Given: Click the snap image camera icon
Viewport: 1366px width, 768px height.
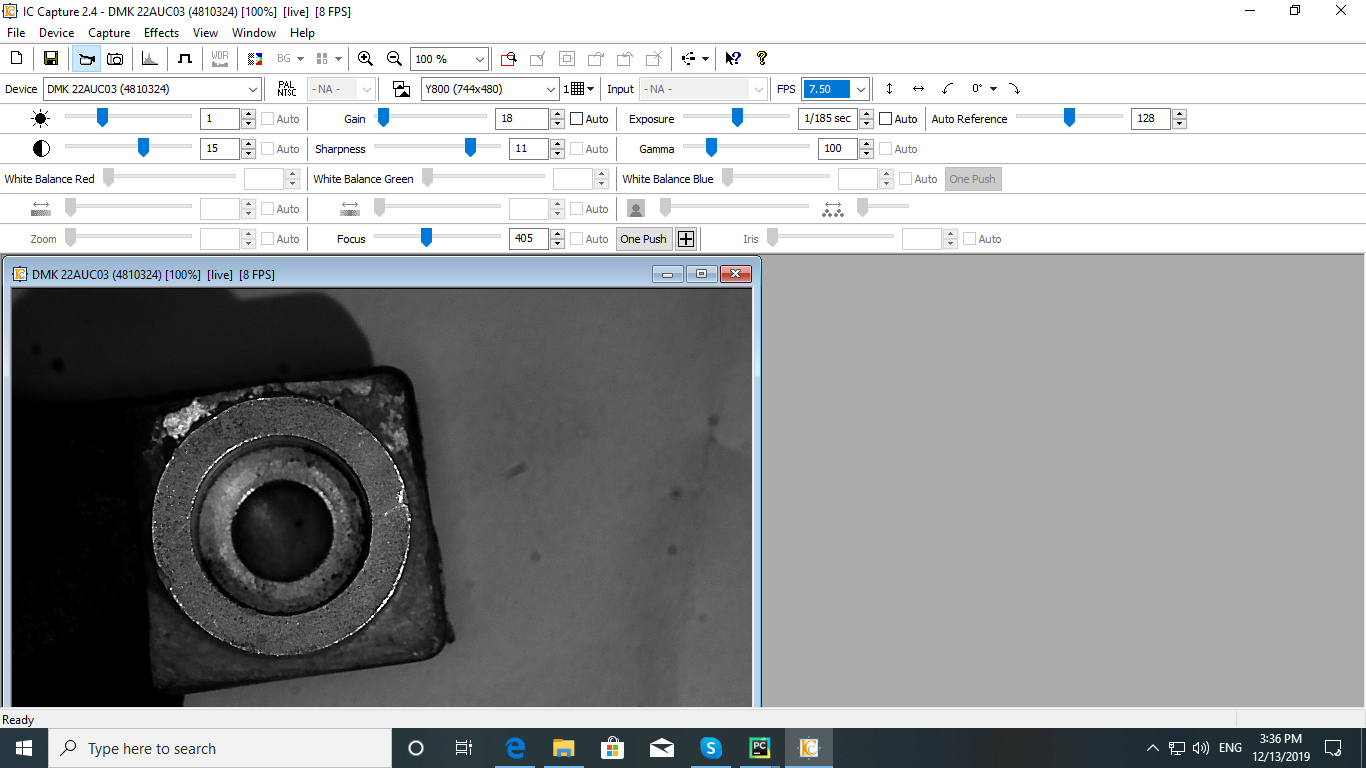Looking at the screenshot, I should tap(115, 59).
